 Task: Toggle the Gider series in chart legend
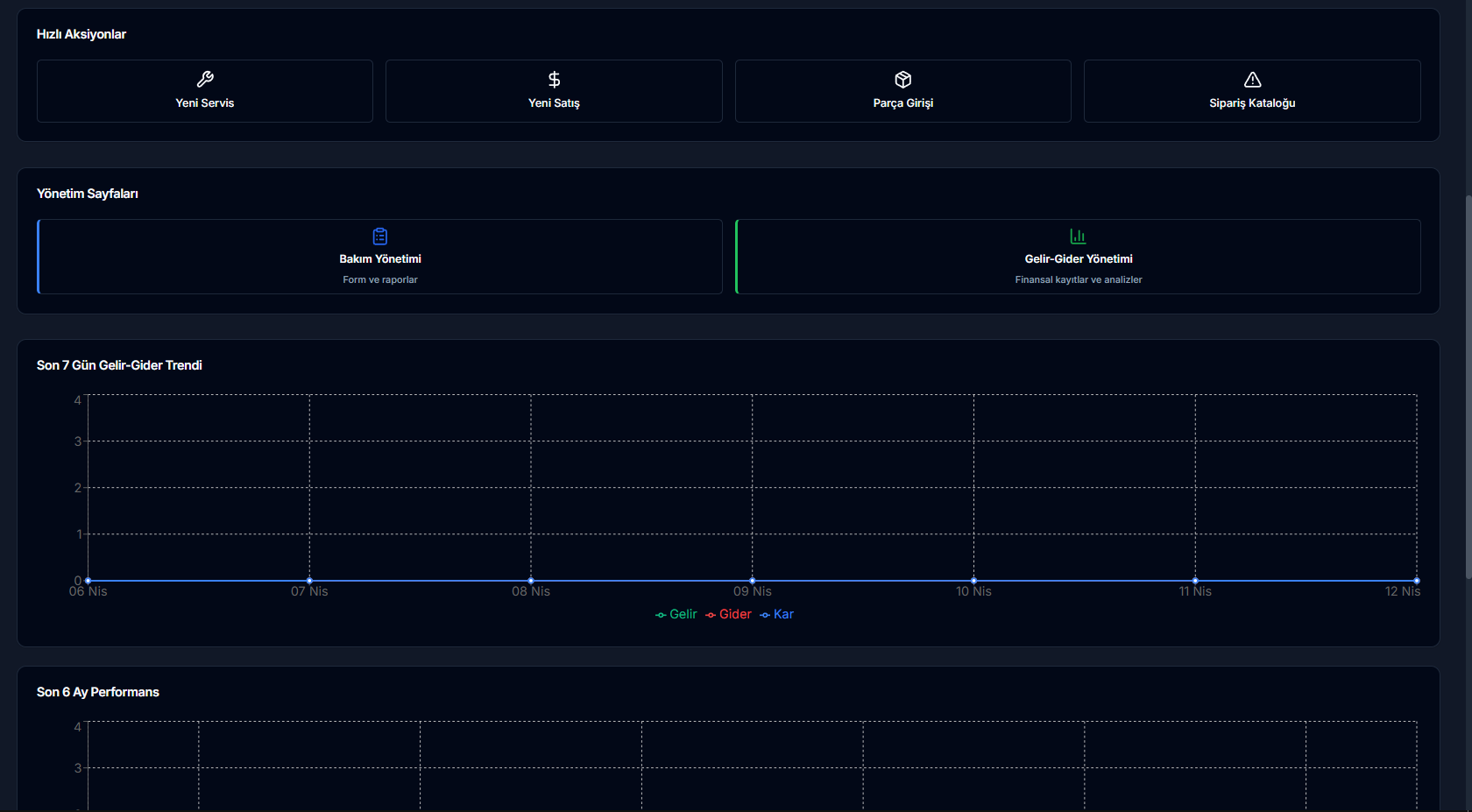728,614
